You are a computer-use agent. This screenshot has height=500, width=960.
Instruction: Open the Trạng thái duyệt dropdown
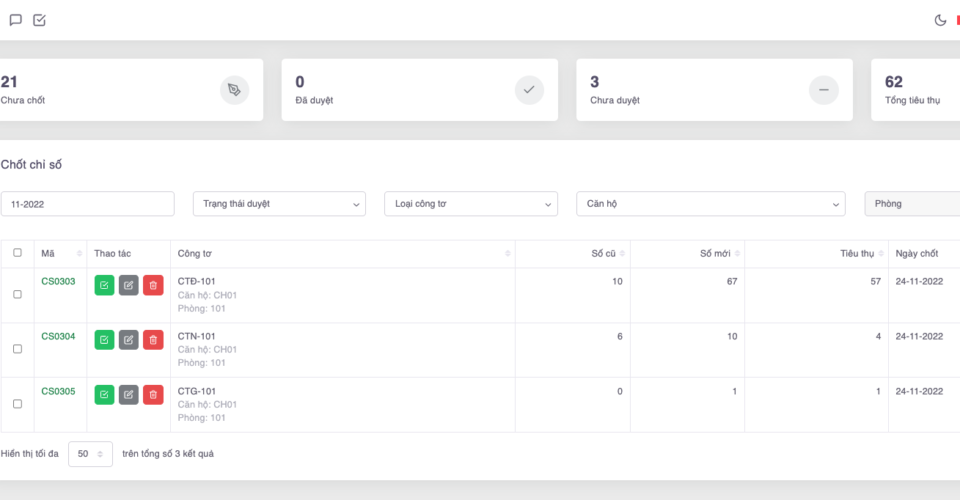(279, 204)
